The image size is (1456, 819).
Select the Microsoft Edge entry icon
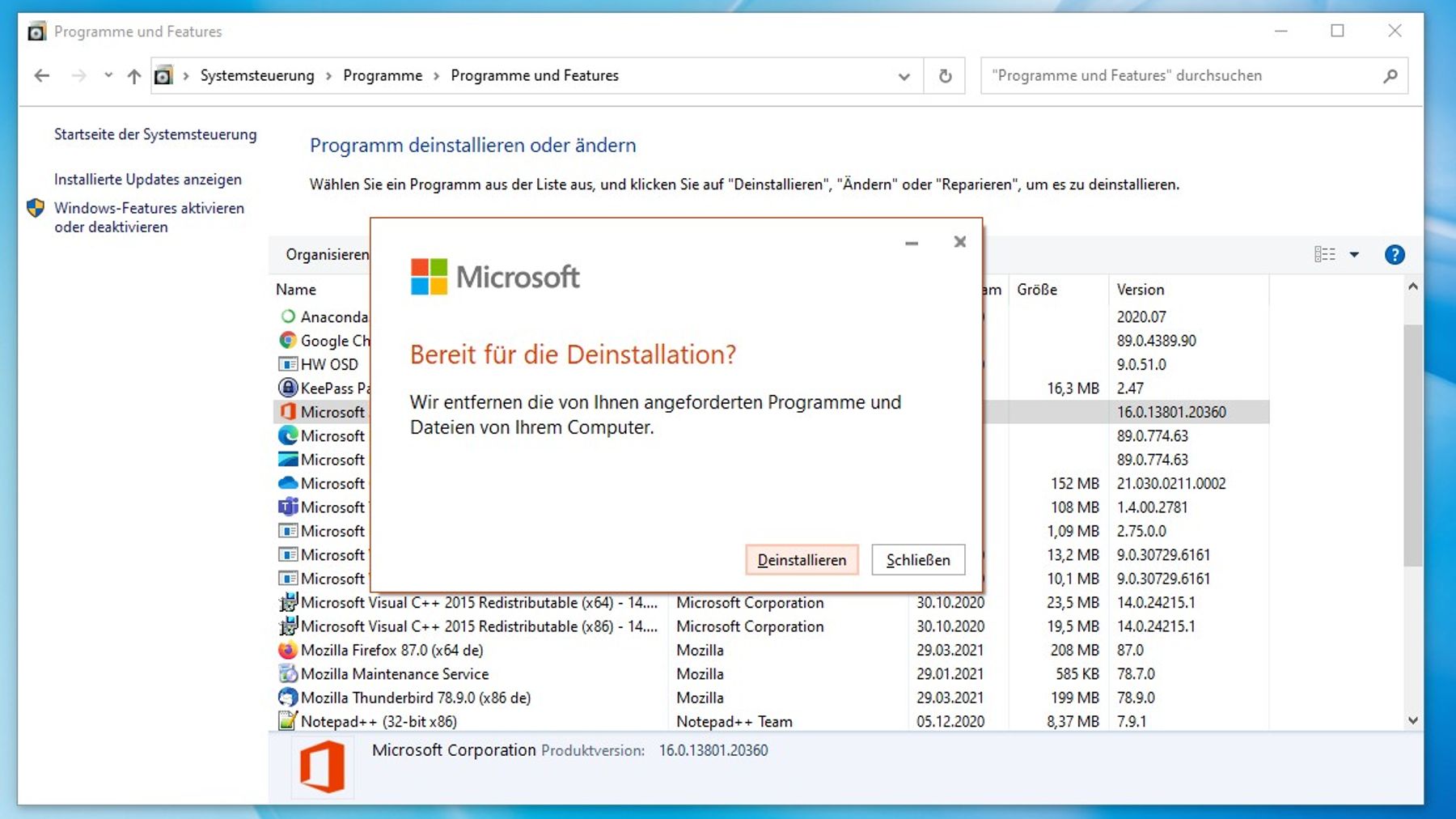(288, 435)
